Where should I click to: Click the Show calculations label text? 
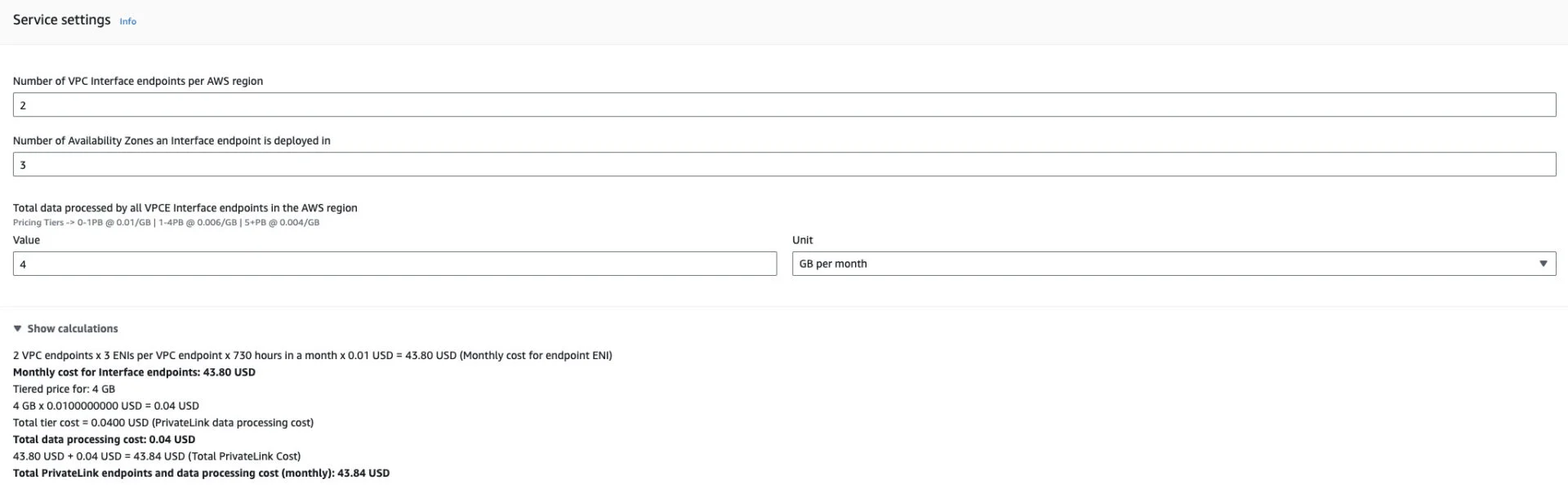pyautogui.click(x=73, y=329)
